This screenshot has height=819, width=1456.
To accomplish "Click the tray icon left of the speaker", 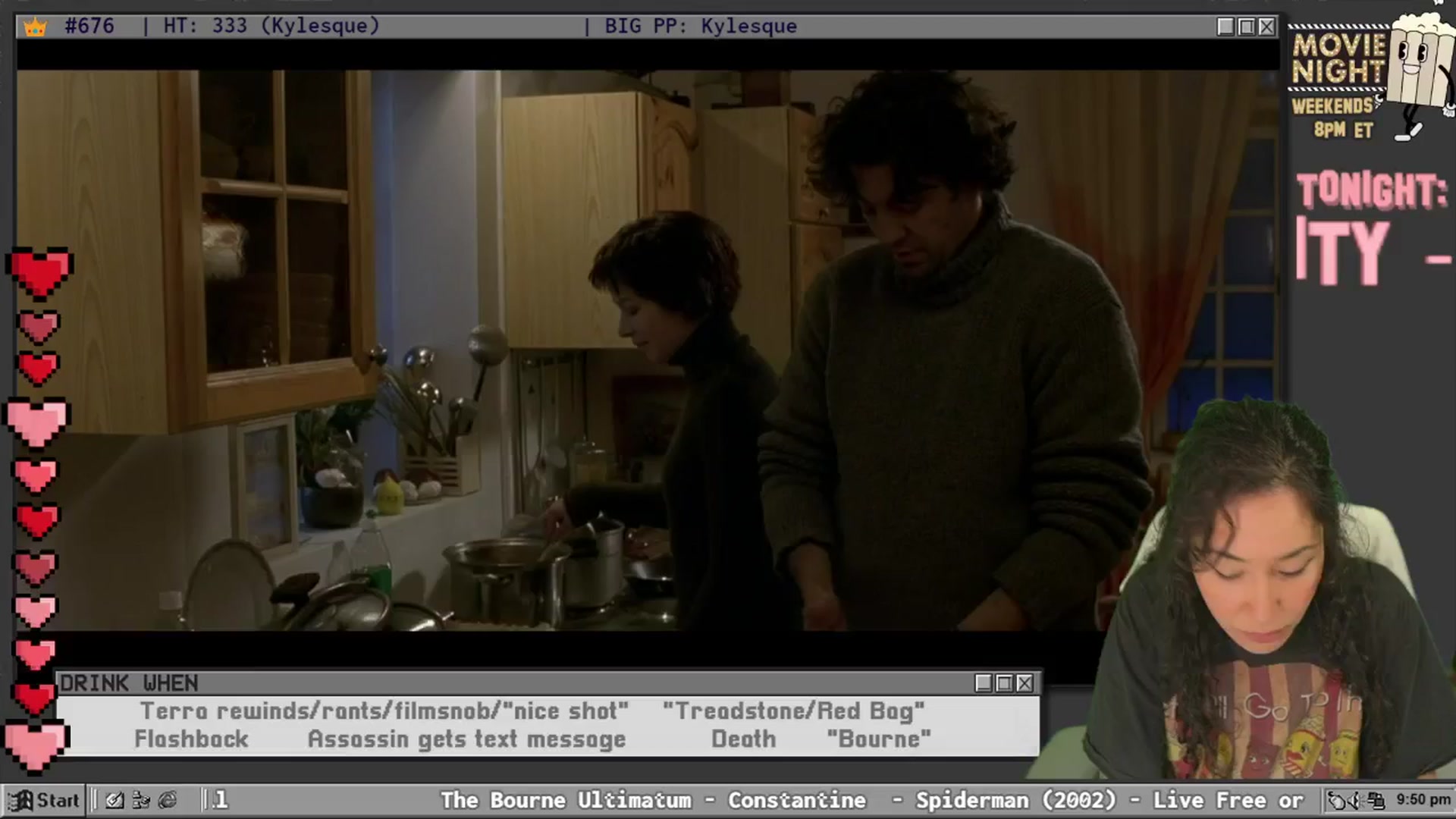I will click(x=1337, y=800).
